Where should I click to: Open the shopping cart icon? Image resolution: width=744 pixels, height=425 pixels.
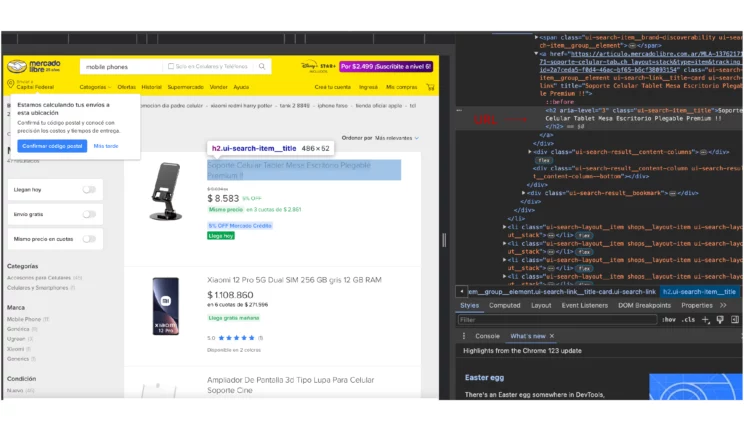430,87
